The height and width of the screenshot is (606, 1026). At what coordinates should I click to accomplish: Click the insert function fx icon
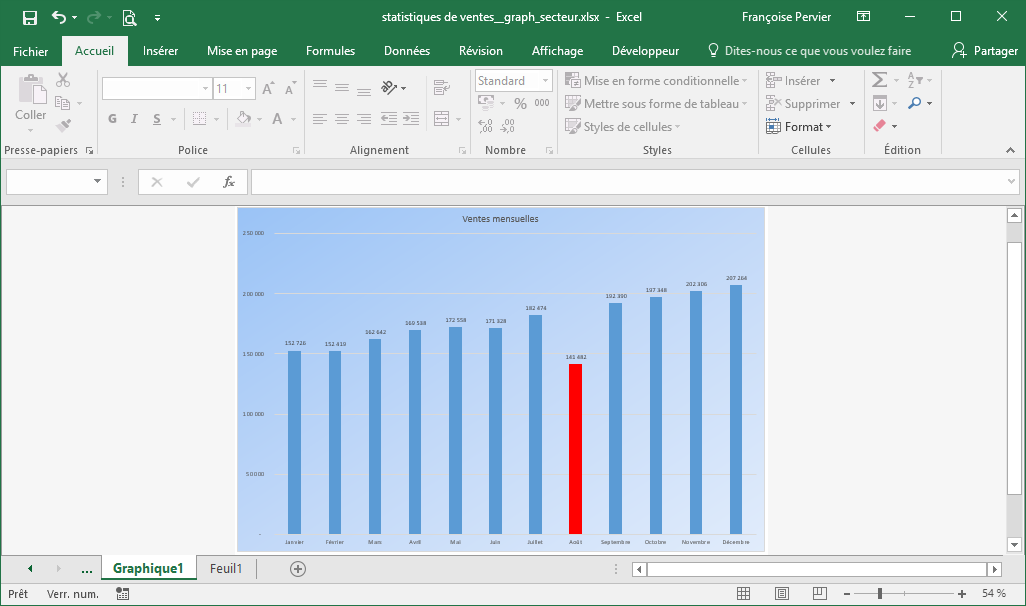tap(229, 182)
